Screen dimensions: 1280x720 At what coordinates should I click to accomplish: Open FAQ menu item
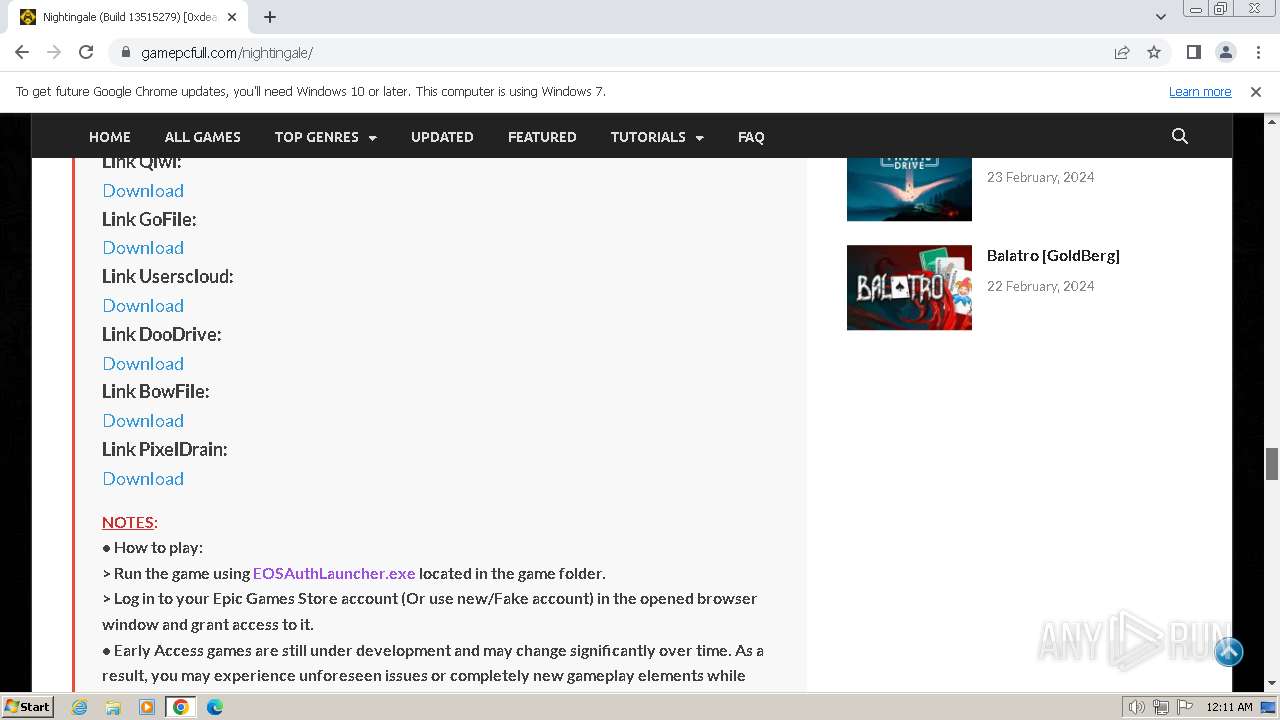point(751,137)
